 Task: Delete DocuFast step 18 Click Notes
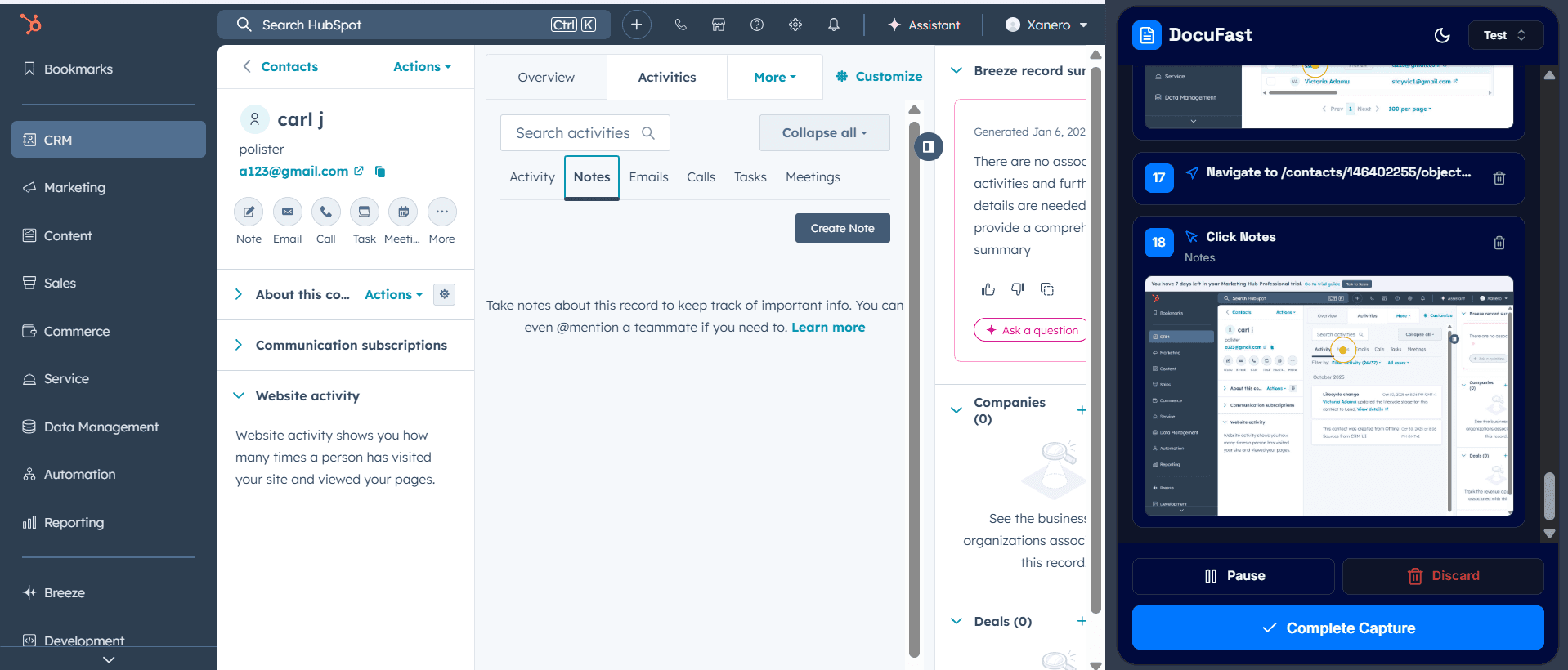pos(1499,243)
